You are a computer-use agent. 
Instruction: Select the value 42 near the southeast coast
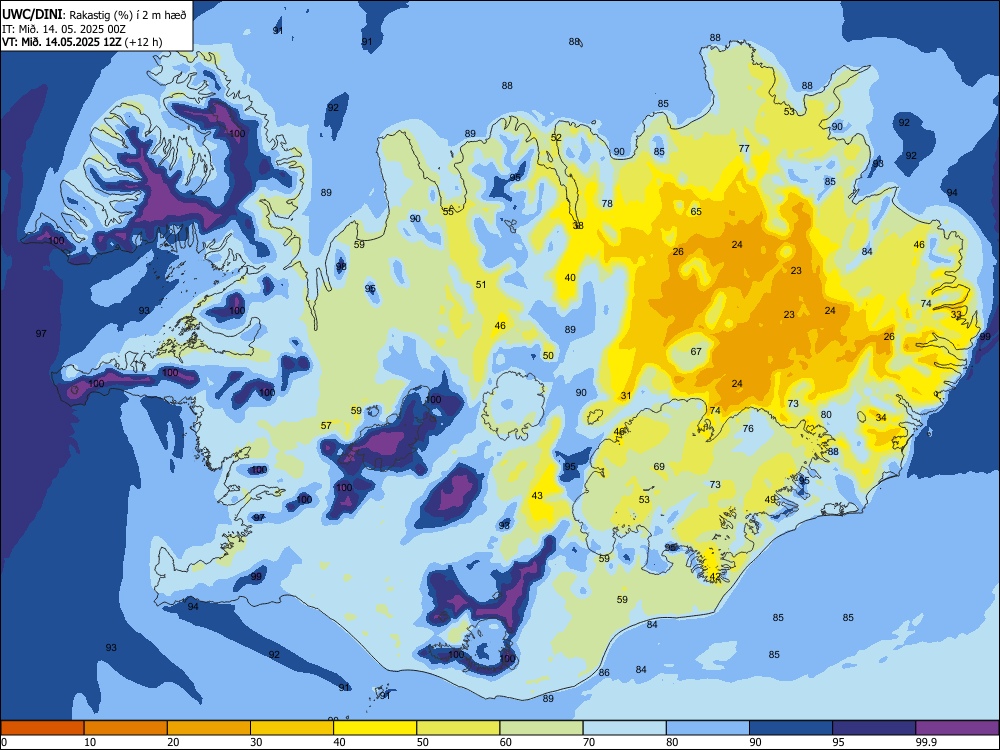[715, 577]
